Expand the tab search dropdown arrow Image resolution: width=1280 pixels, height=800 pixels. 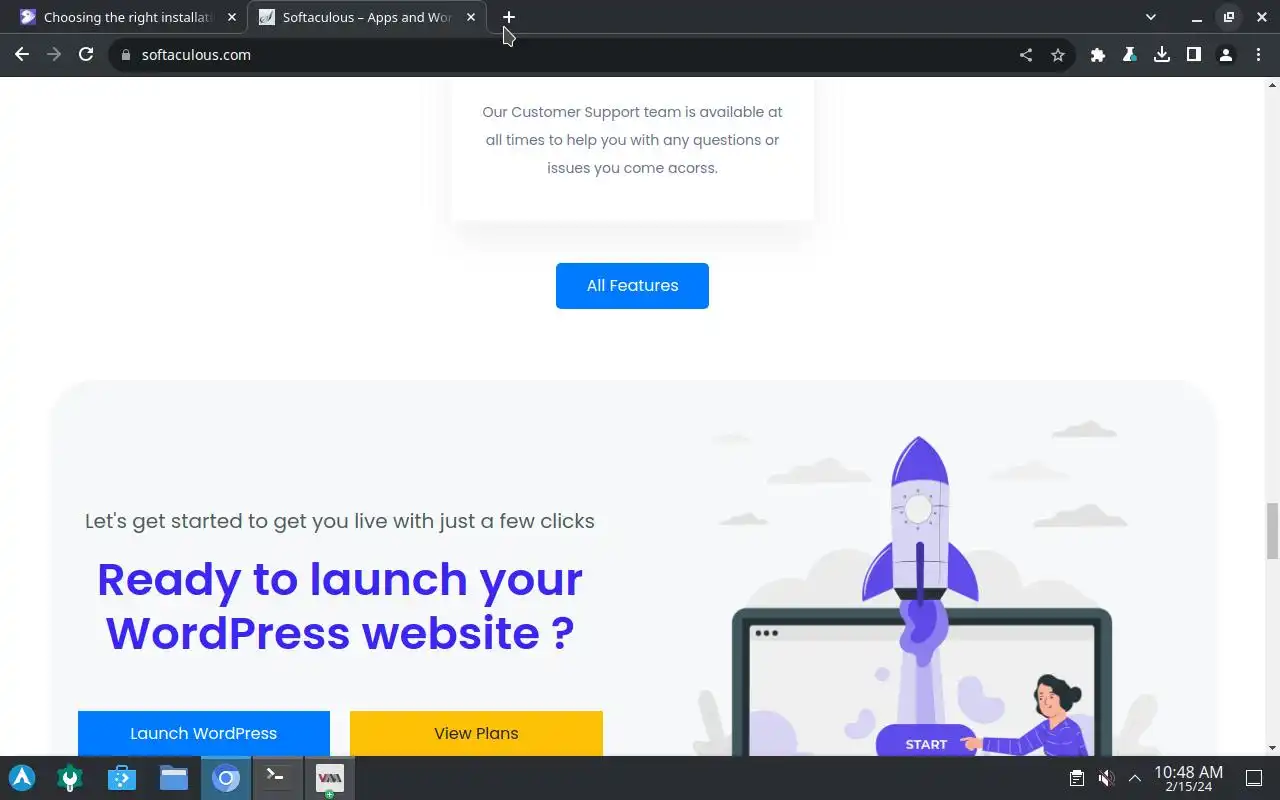pos(1151,17)
